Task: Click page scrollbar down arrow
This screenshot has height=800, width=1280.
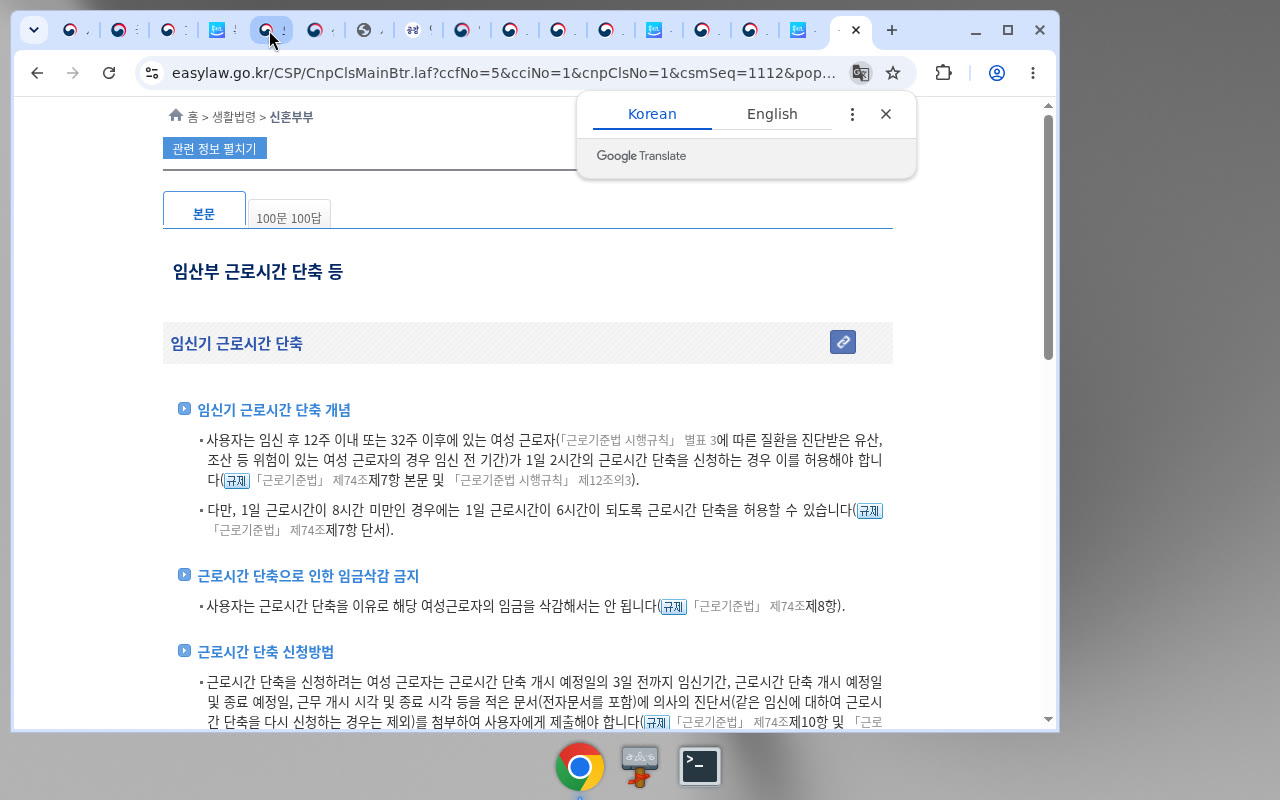Action: click(1048, 719)
